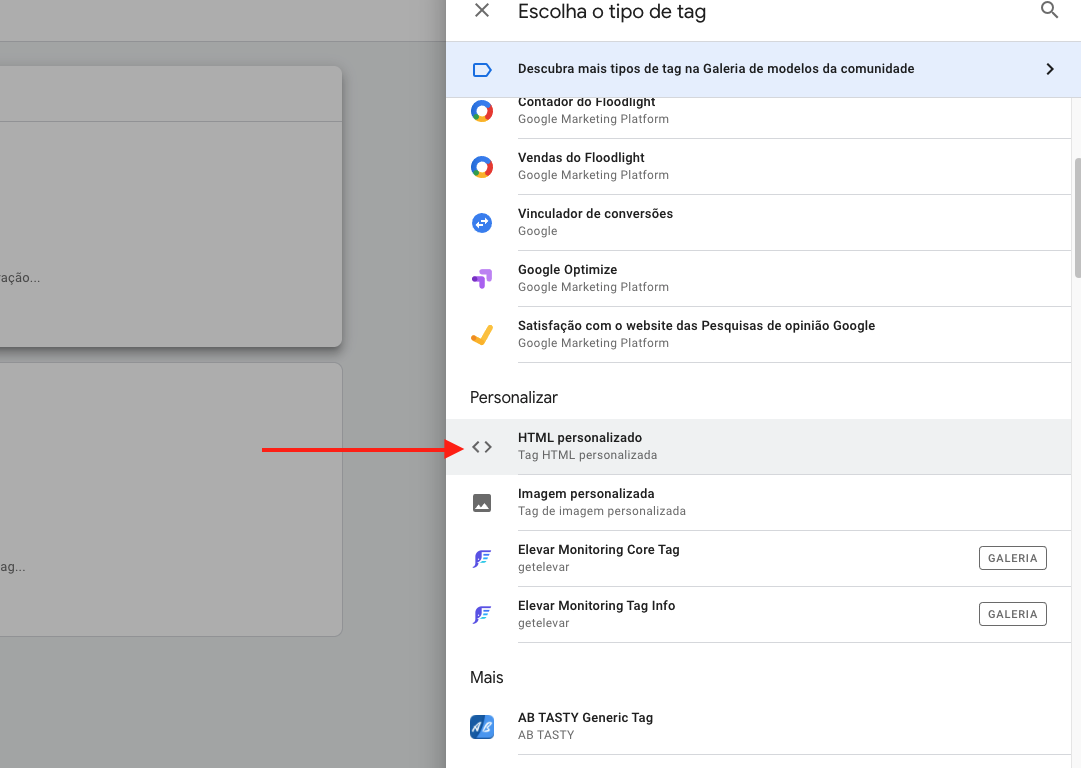1081x768 pixels.
Task: Select HTML personalizado tag type
Action: tap(758, 447)
